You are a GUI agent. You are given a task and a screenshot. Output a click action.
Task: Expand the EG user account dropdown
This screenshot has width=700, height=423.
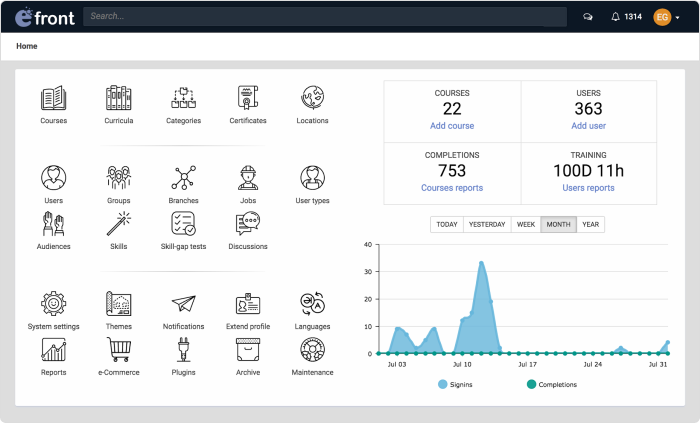(667, 17)
